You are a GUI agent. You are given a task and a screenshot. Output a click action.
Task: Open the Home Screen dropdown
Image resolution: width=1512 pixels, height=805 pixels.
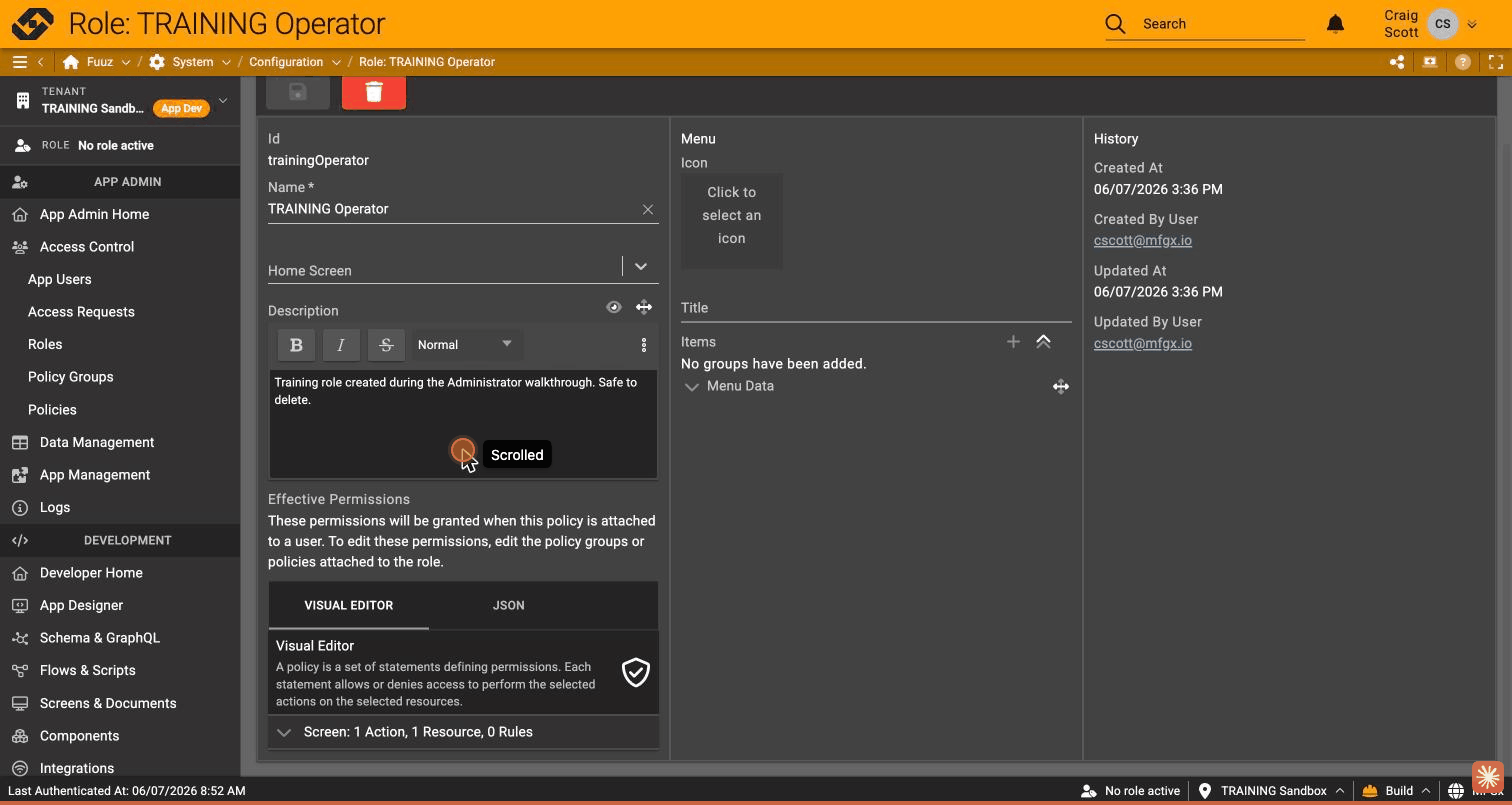pyautogui.click(x=641, y=267)
